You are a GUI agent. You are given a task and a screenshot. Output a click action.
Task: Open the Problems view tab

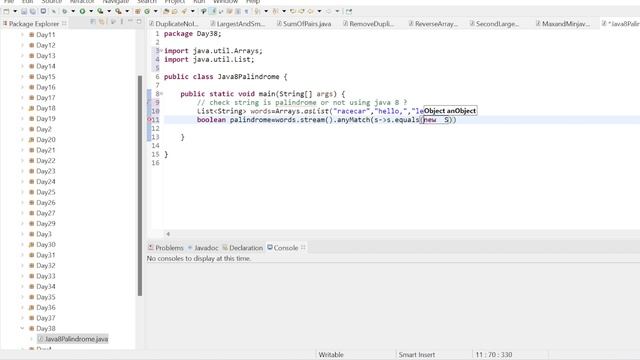pyautogui.click(x=166, y=248)
